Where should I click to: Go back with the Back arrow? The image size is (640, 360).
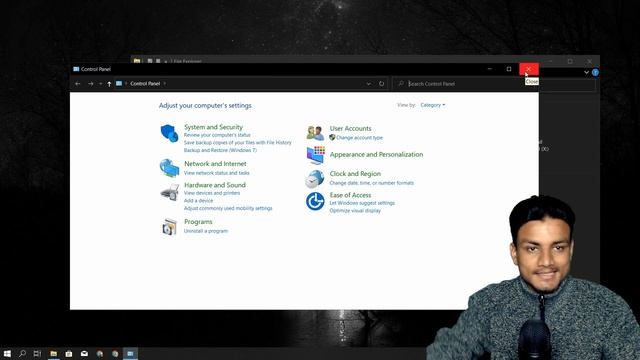pos(78,84)
